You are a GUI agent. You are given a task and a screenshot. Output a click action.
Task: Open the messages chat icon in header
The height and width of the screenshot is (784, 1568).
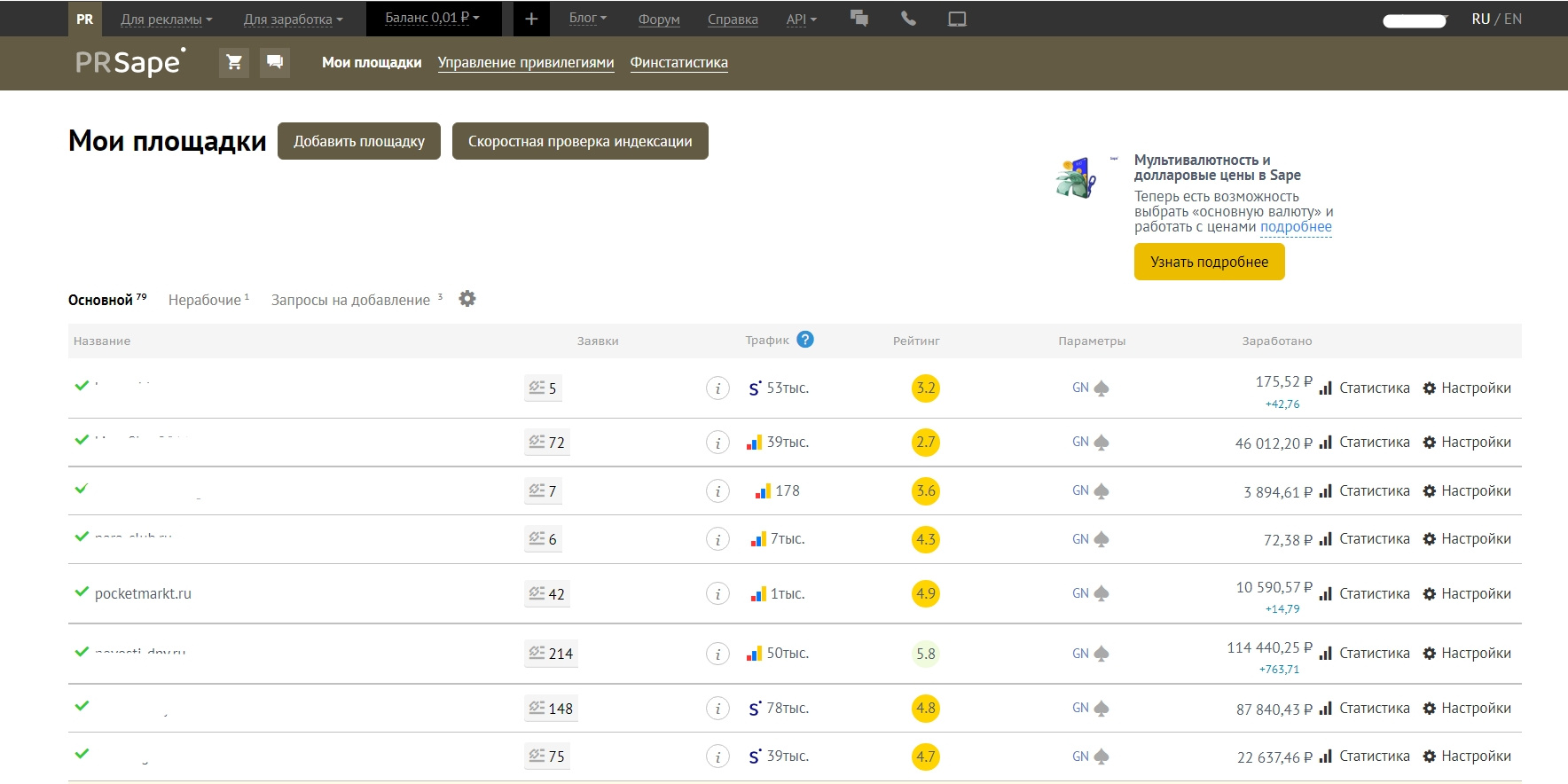[x=275, y=62]
